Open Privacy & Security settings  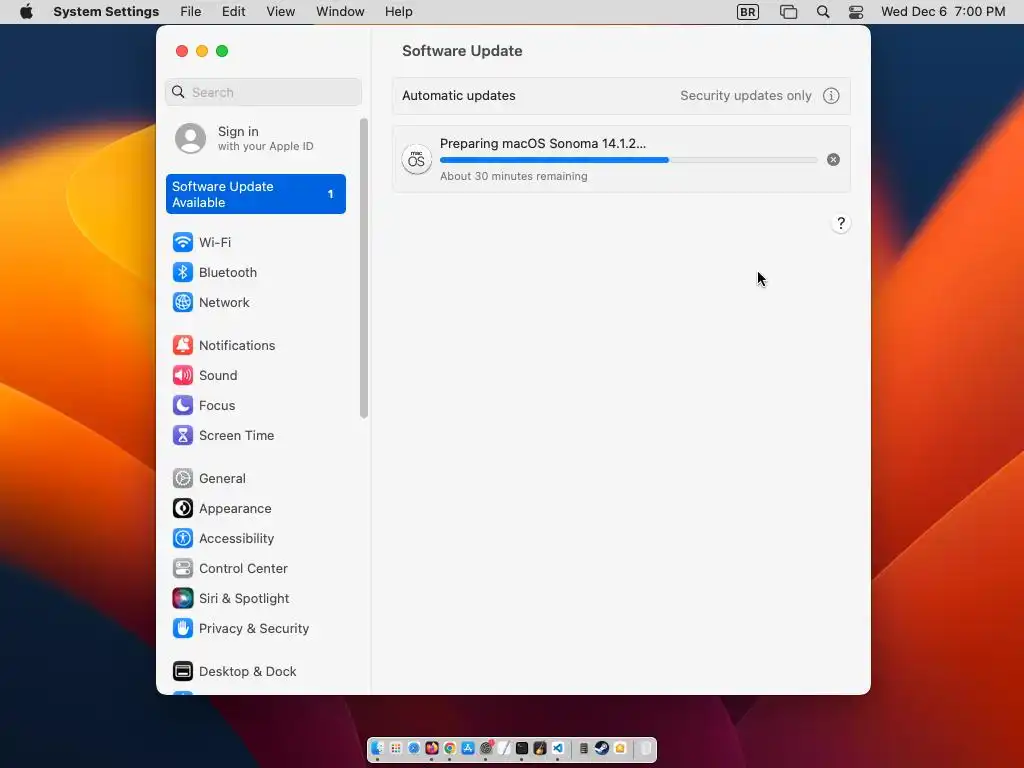pyautogui.click(x=241, y=629)
